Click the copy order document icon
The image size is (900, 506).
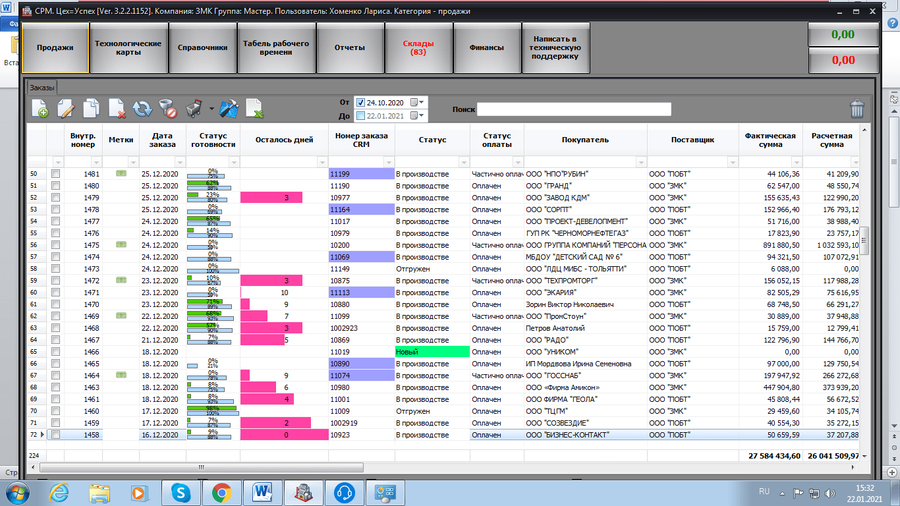point(91,109)
